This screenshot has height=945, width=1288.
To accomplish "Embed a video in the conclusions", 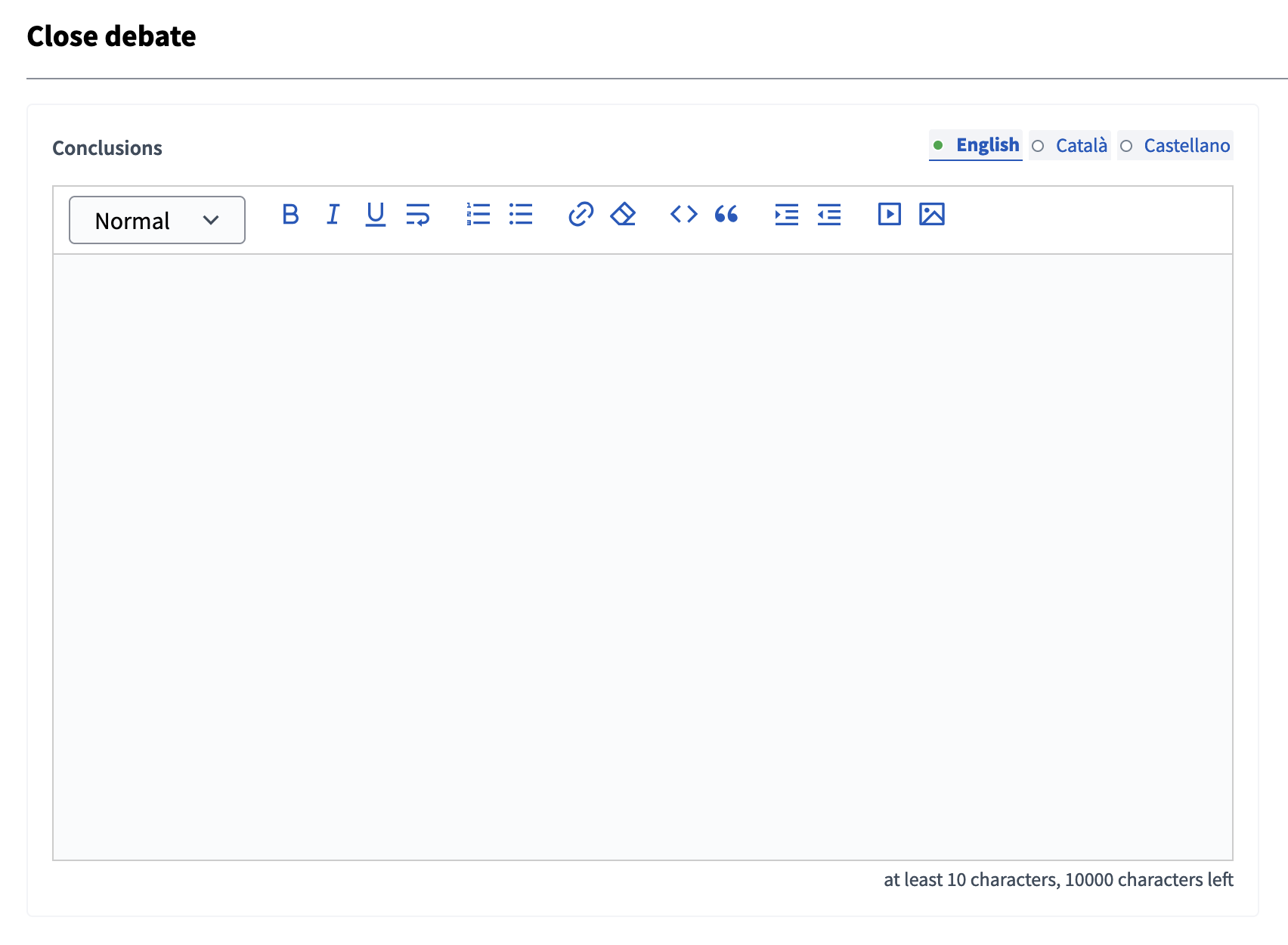I will 889,215.
